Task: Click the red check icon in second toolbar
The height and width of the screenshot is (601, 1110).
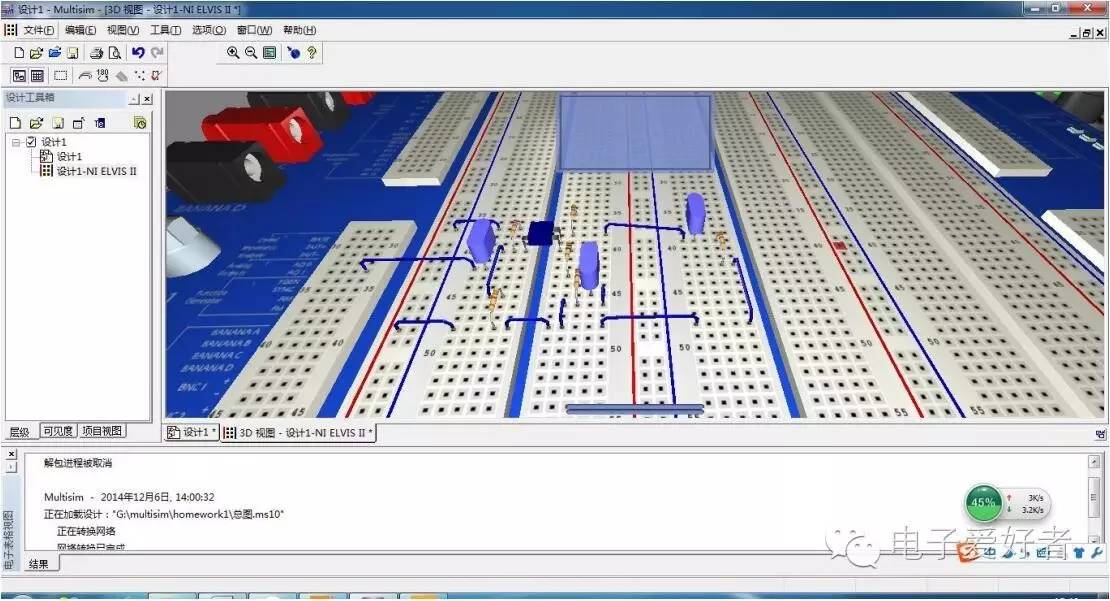Action: (x=156, y=75)
